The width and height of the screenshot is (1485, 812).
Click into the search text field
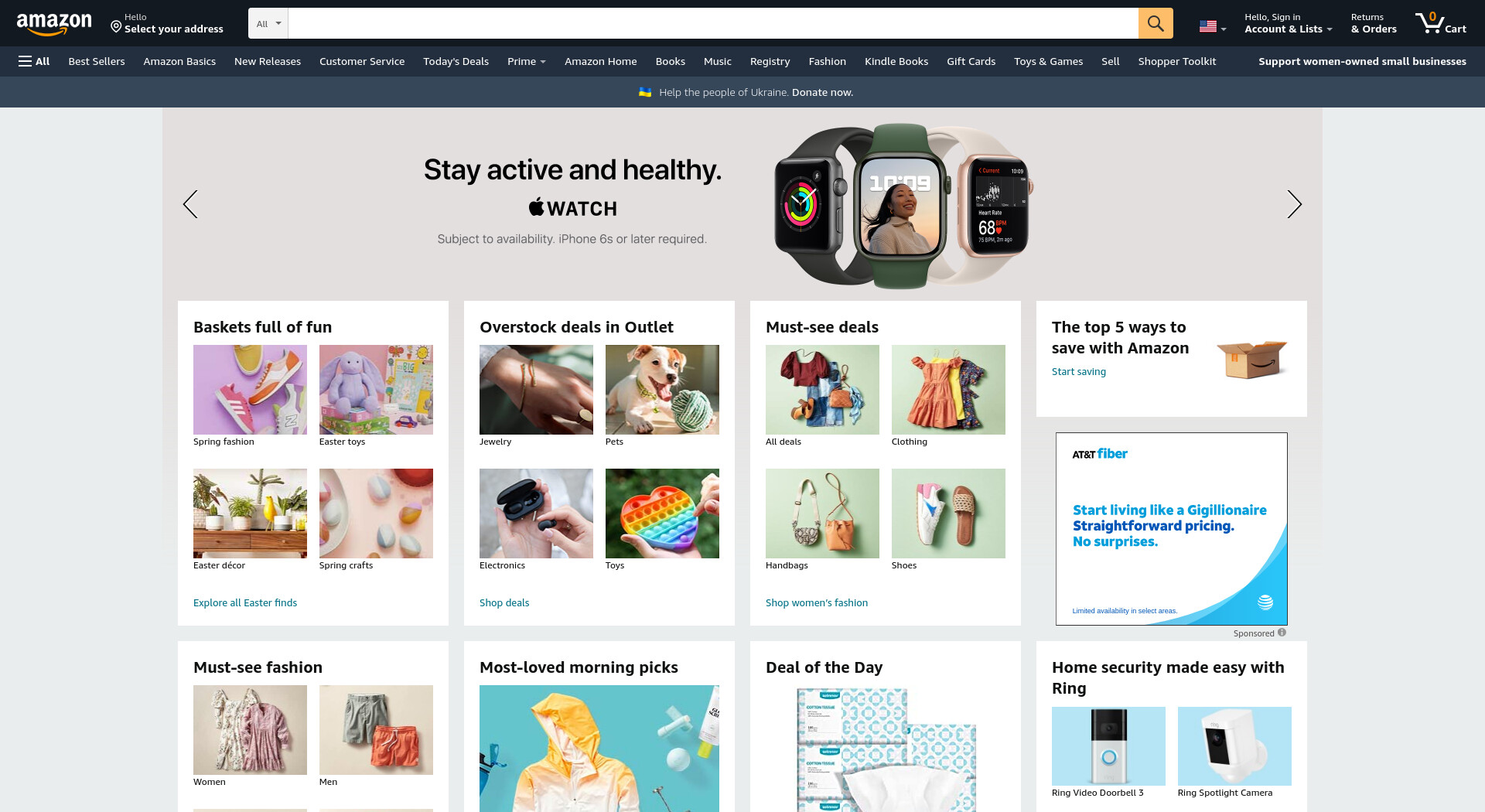(713, 23)
